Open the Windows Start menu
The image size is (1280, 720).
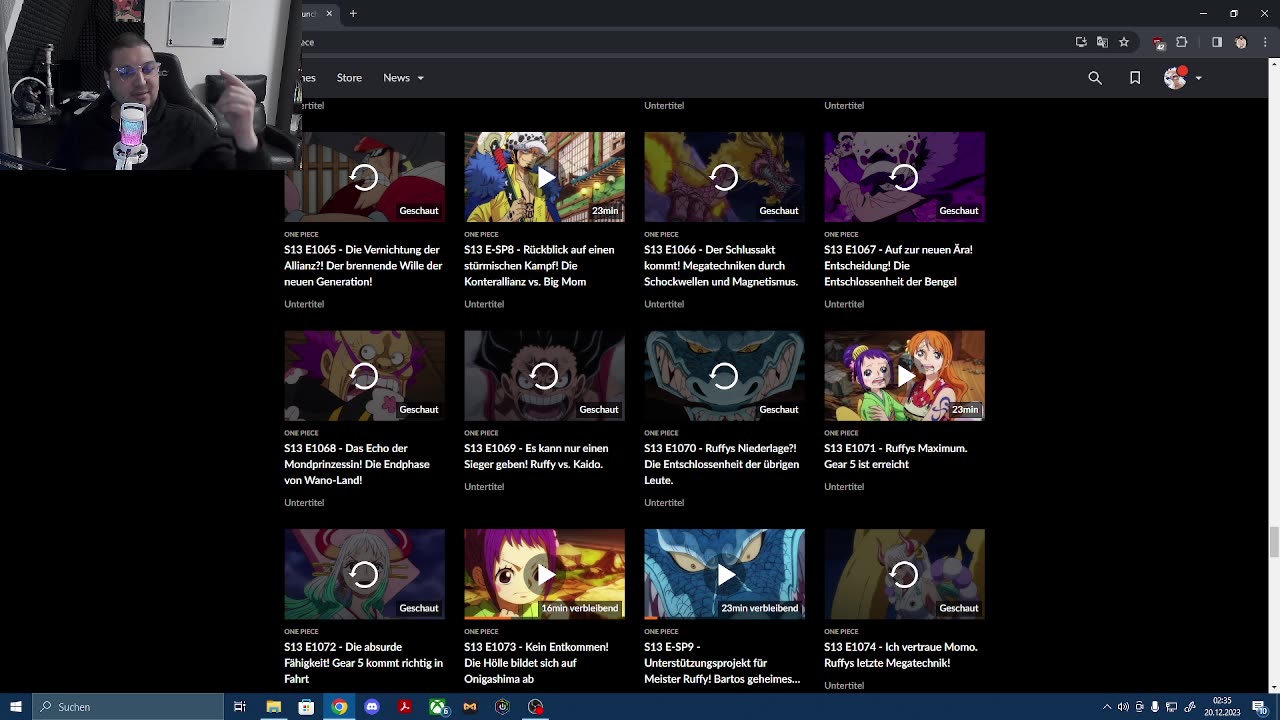(16, 707)
